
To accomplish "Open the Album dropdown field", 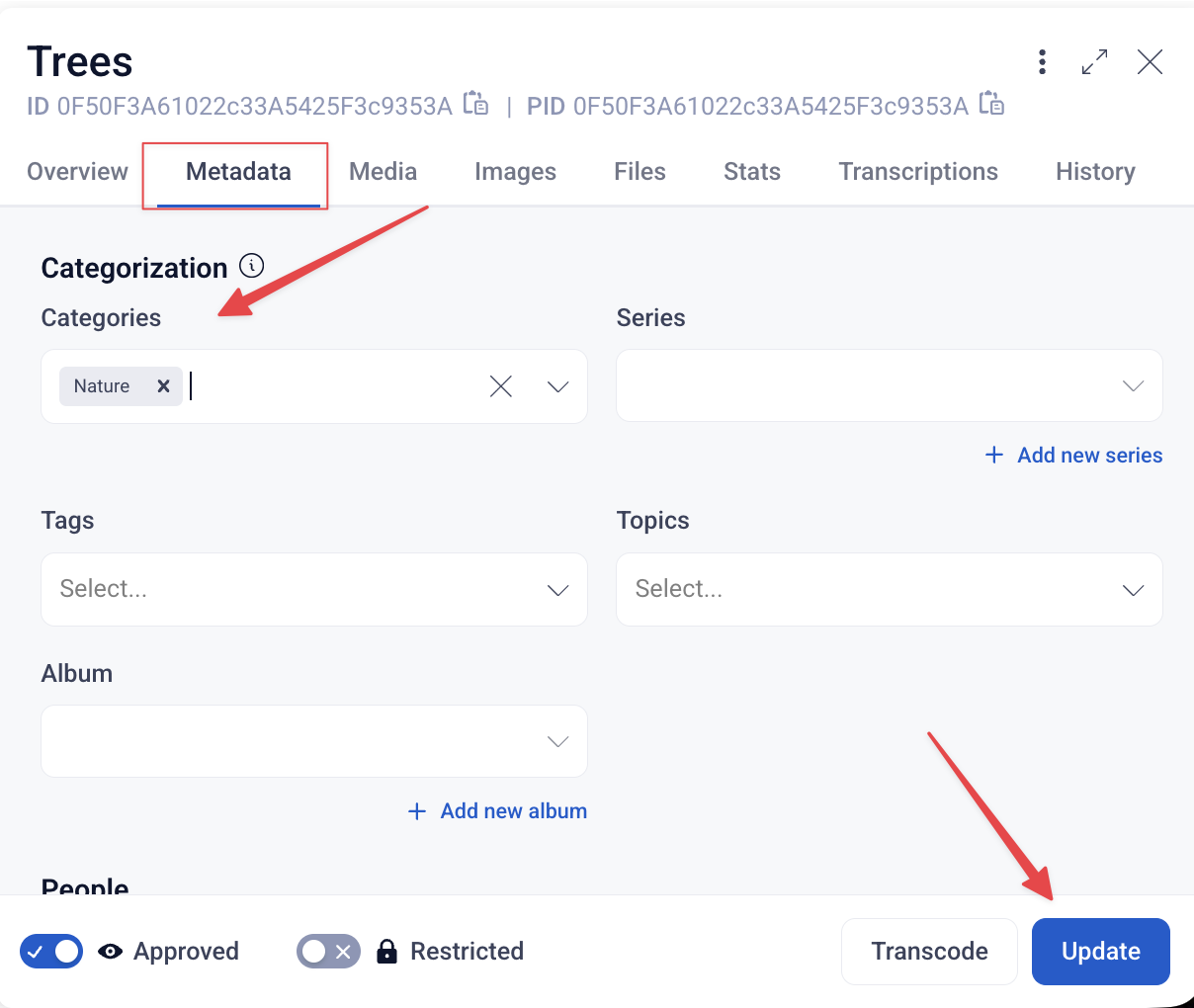I will coord(314,741).
